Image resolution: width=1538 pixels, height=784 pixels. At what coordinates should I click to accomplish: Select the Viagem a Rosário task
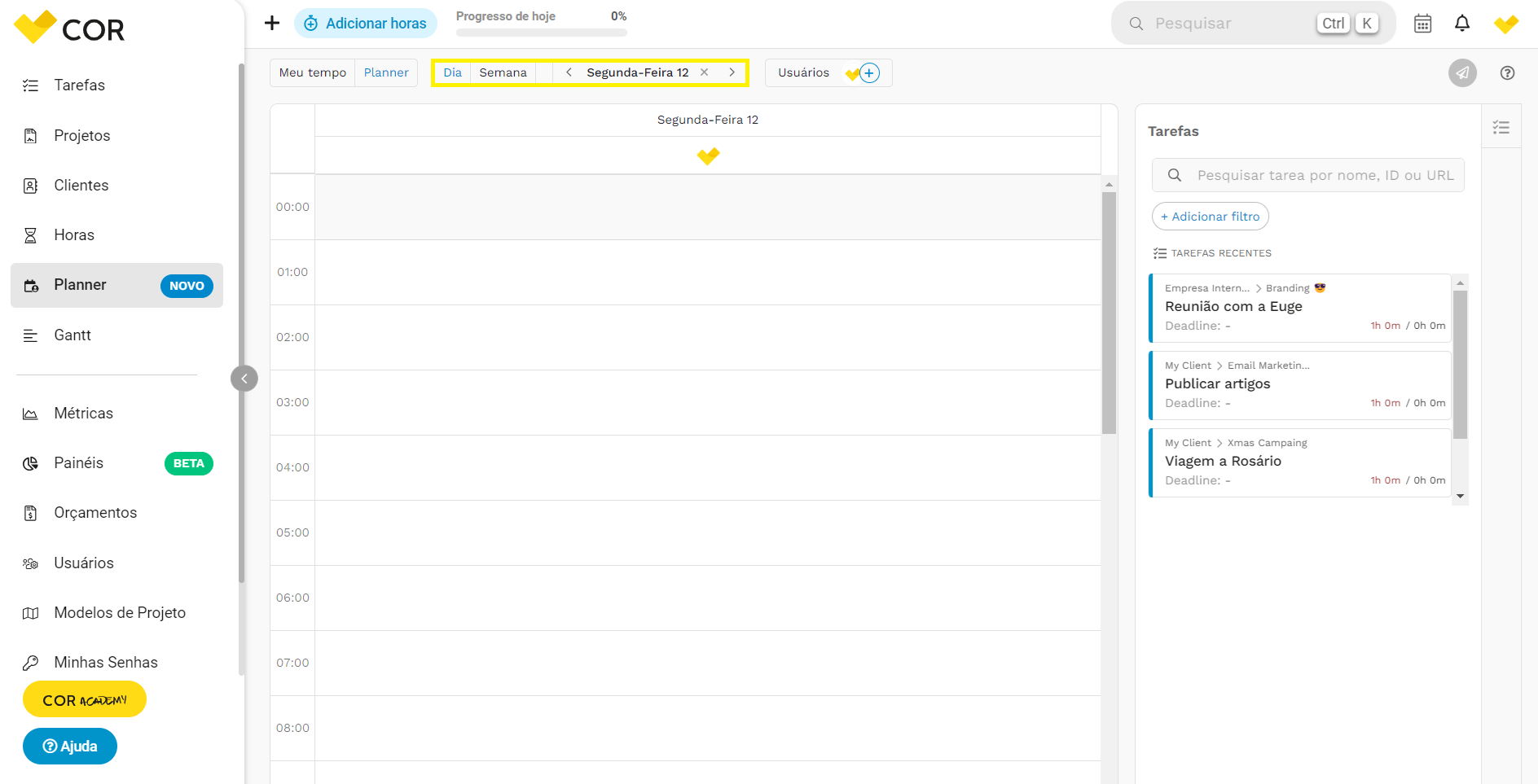(x=1300, y=462)
